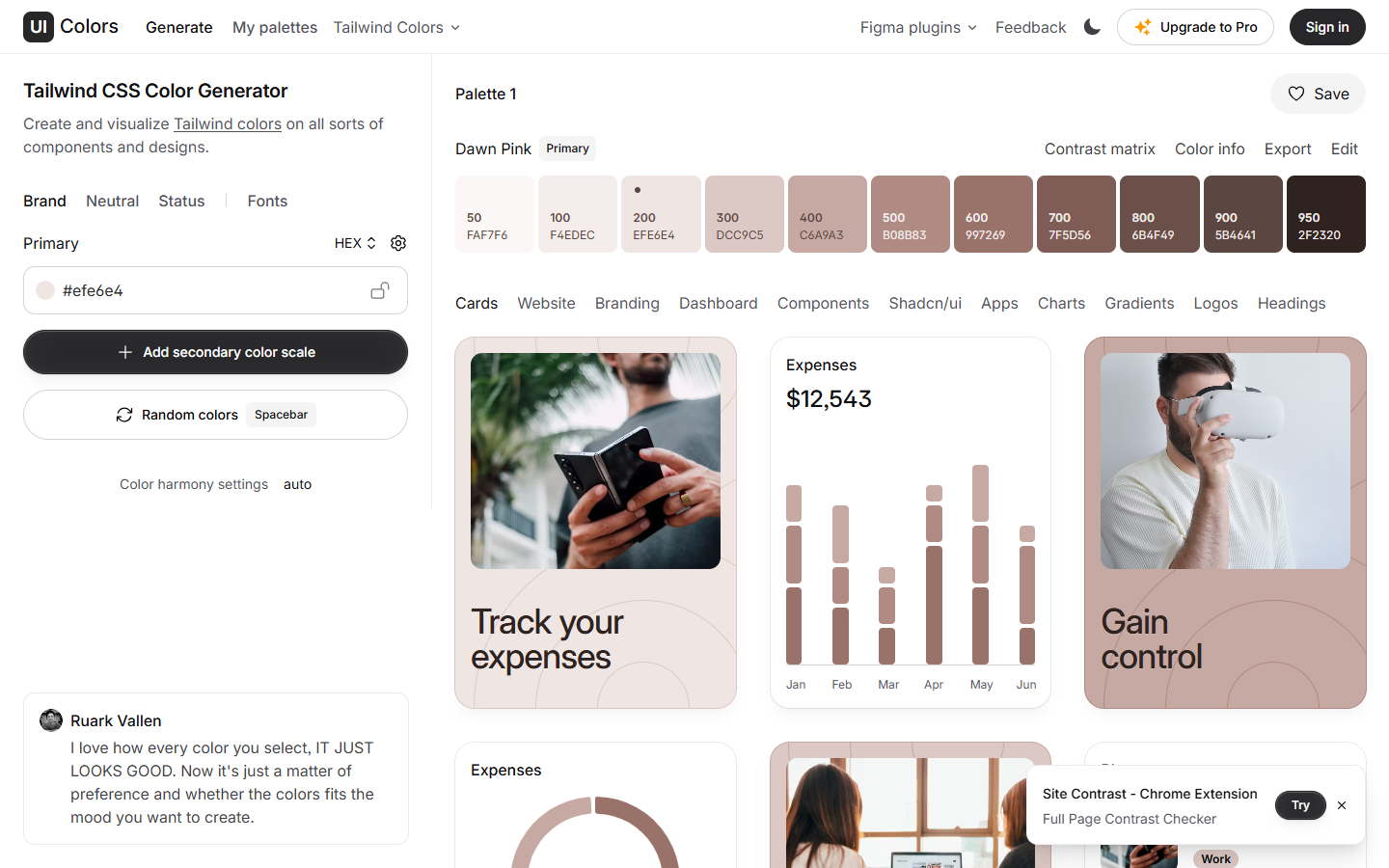
Task: Switch to the Headings preview tab
Action: [x=1292, y=303]
